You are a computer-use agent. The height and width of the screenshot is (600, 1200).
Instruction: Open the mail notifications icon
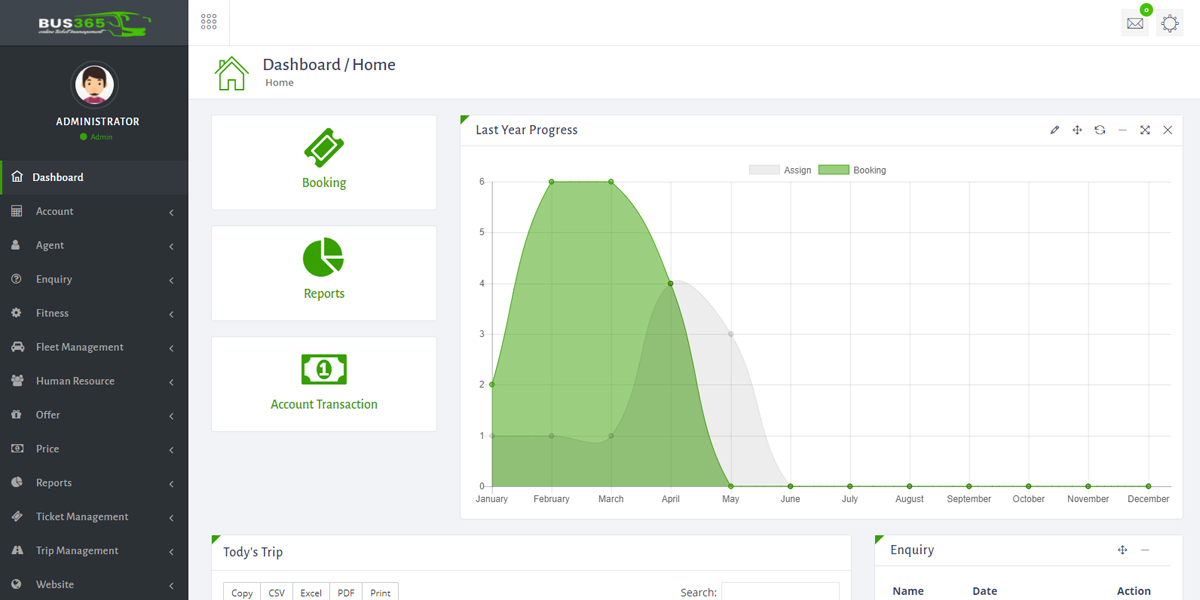tap(1135, 23)
